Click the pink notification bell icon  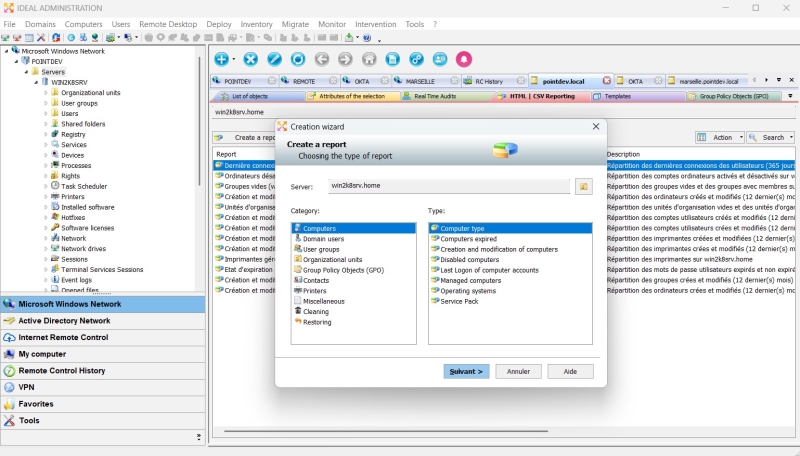464,60
